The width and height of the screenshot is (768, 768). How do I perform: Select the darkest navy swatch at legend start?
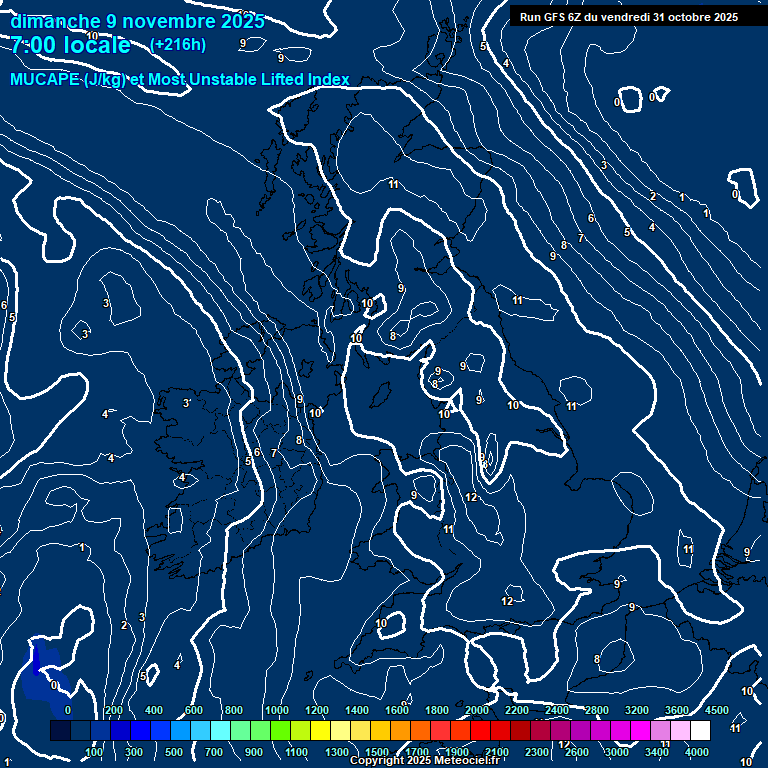click(60, 731)
